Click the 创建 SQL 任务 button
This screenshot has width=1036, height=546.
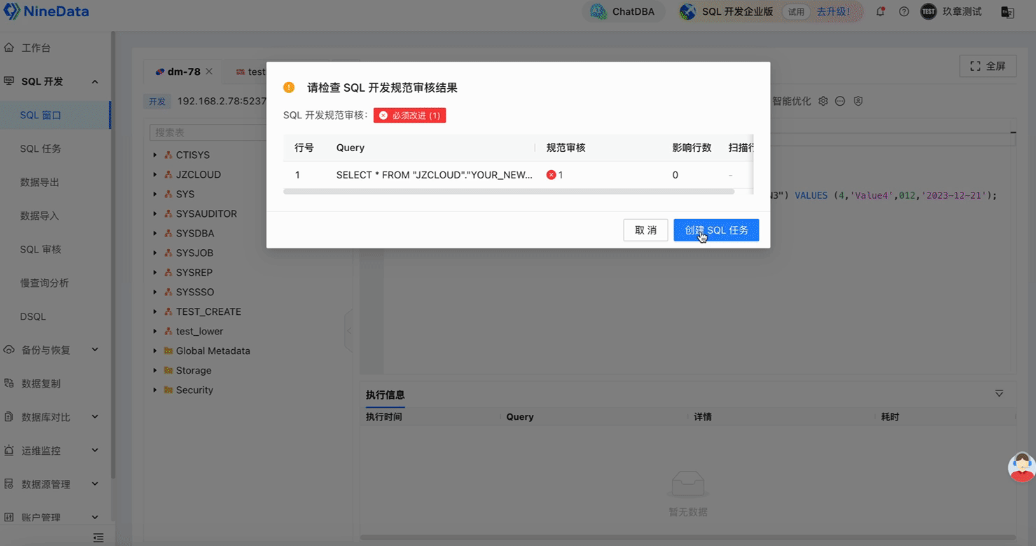(716, 230)
